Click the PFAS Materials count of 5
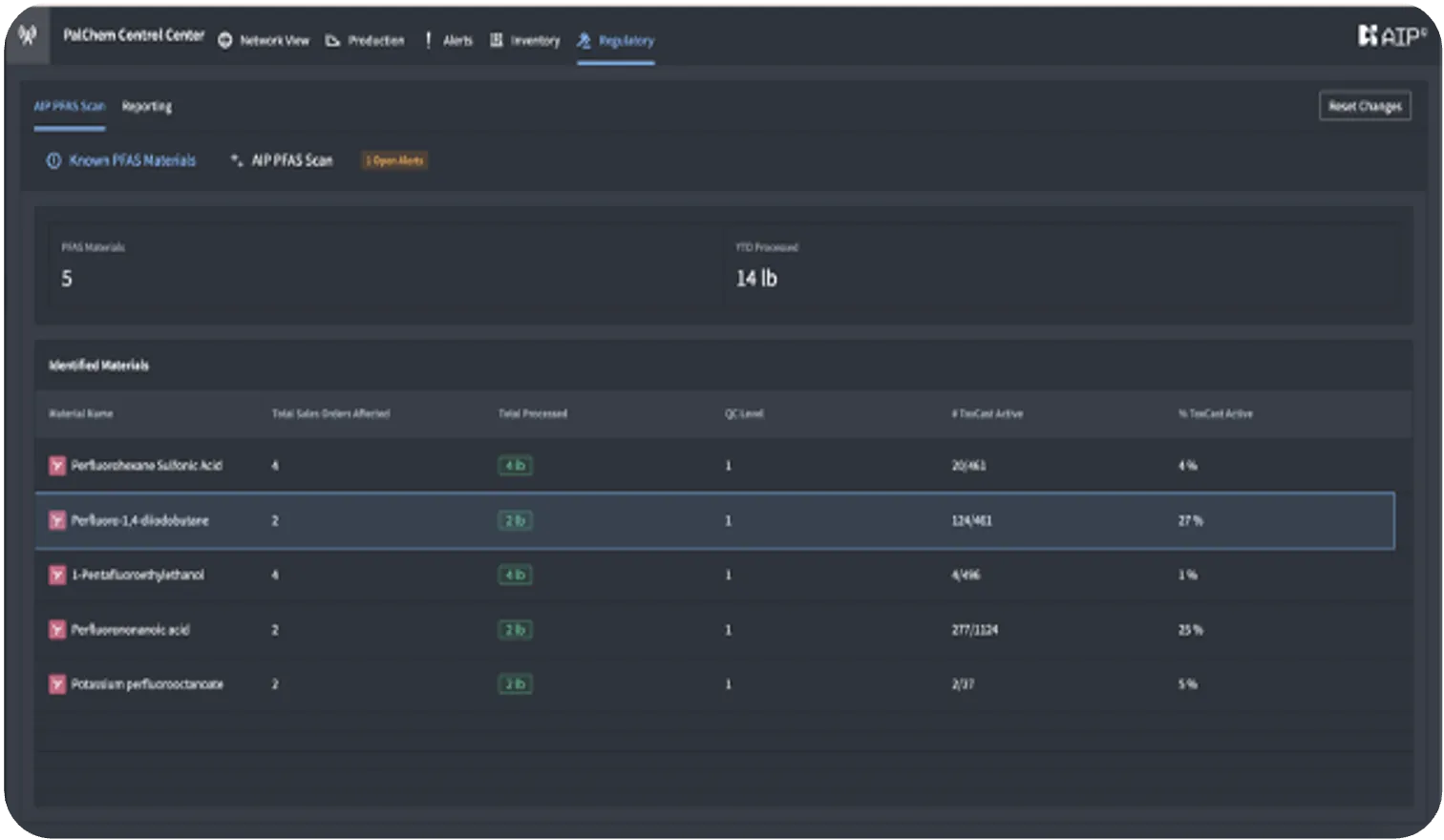This screenshot has width=1444, height=840. coord(67,279)
